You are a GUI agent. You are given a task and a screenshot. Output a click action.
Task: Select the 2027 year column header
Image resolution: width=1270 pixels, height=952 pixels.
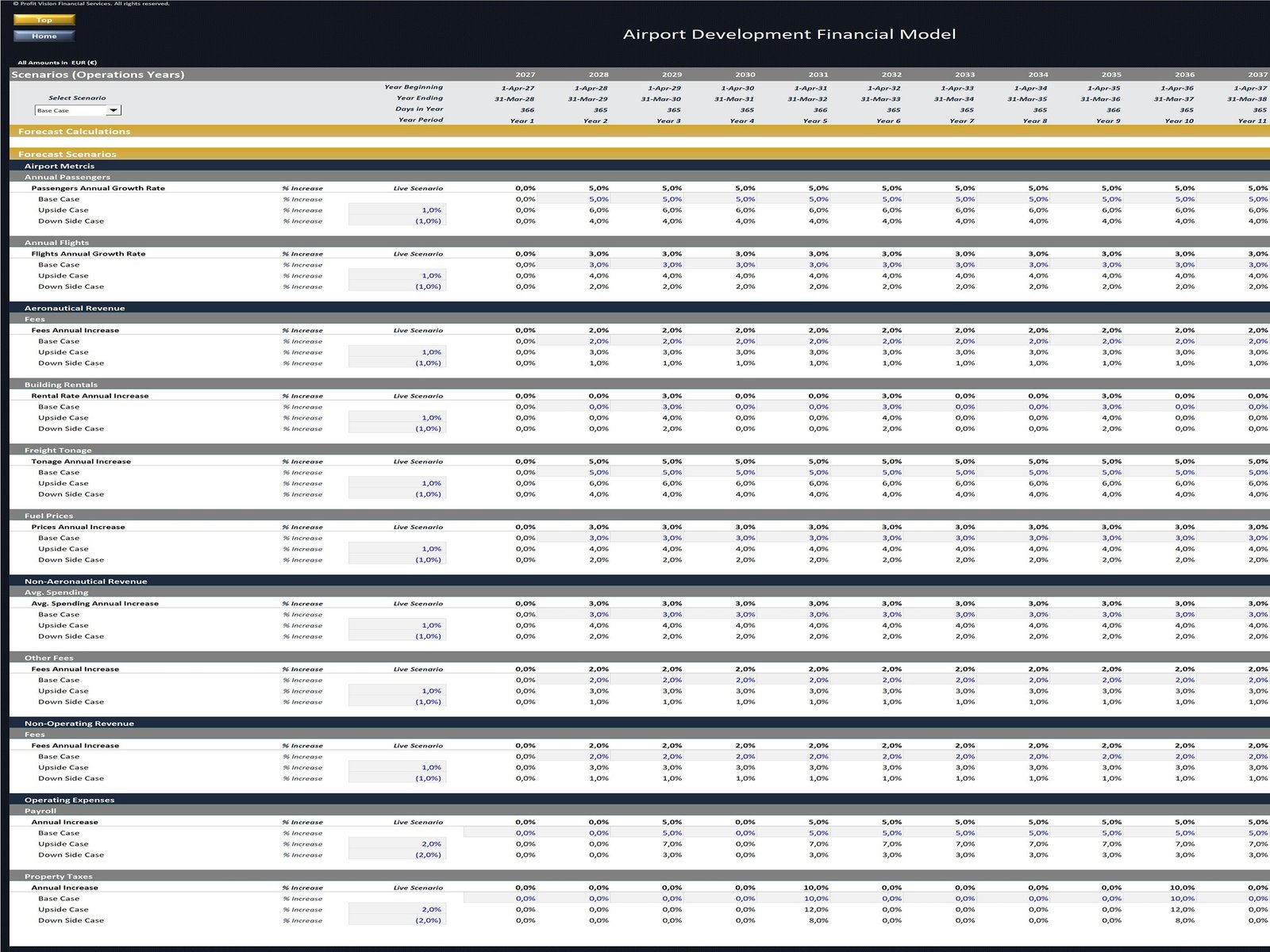(x=525, y=75)
